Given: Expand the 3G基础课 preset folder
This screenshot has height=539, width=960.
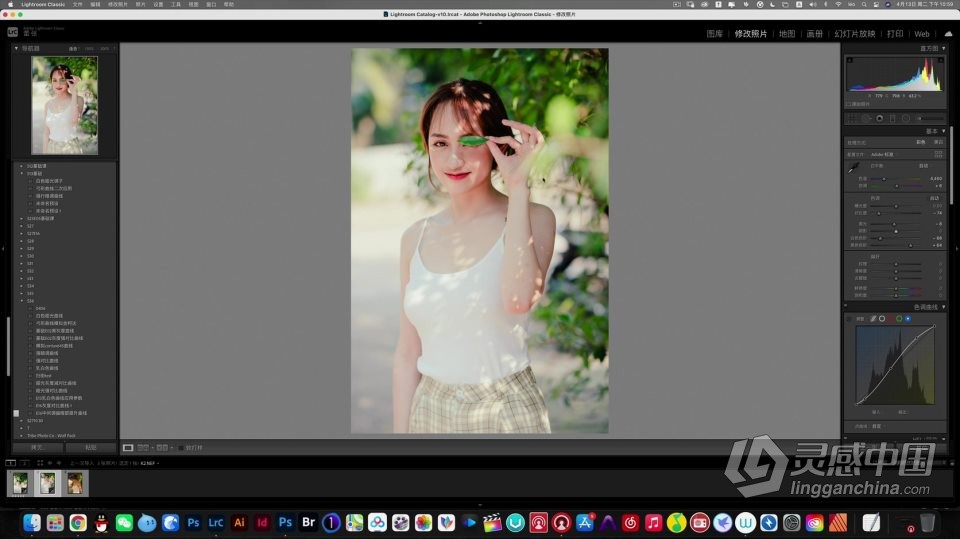Looking at the screenshot, I should click(21, 166).
